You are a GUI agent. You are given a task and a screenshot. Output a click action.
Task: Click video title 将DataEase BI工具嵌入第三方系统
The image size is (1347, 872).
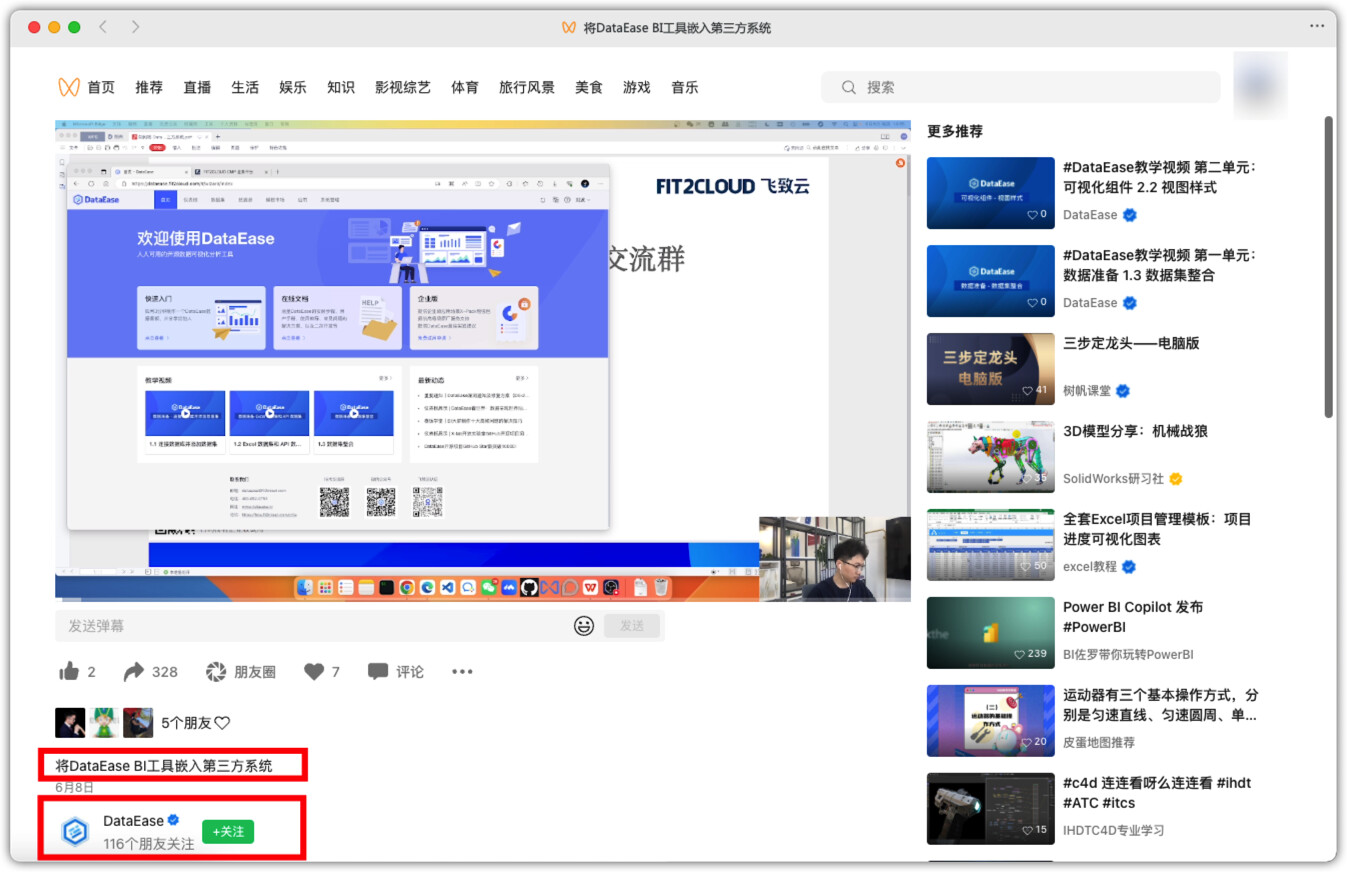(x=164, y=766)
